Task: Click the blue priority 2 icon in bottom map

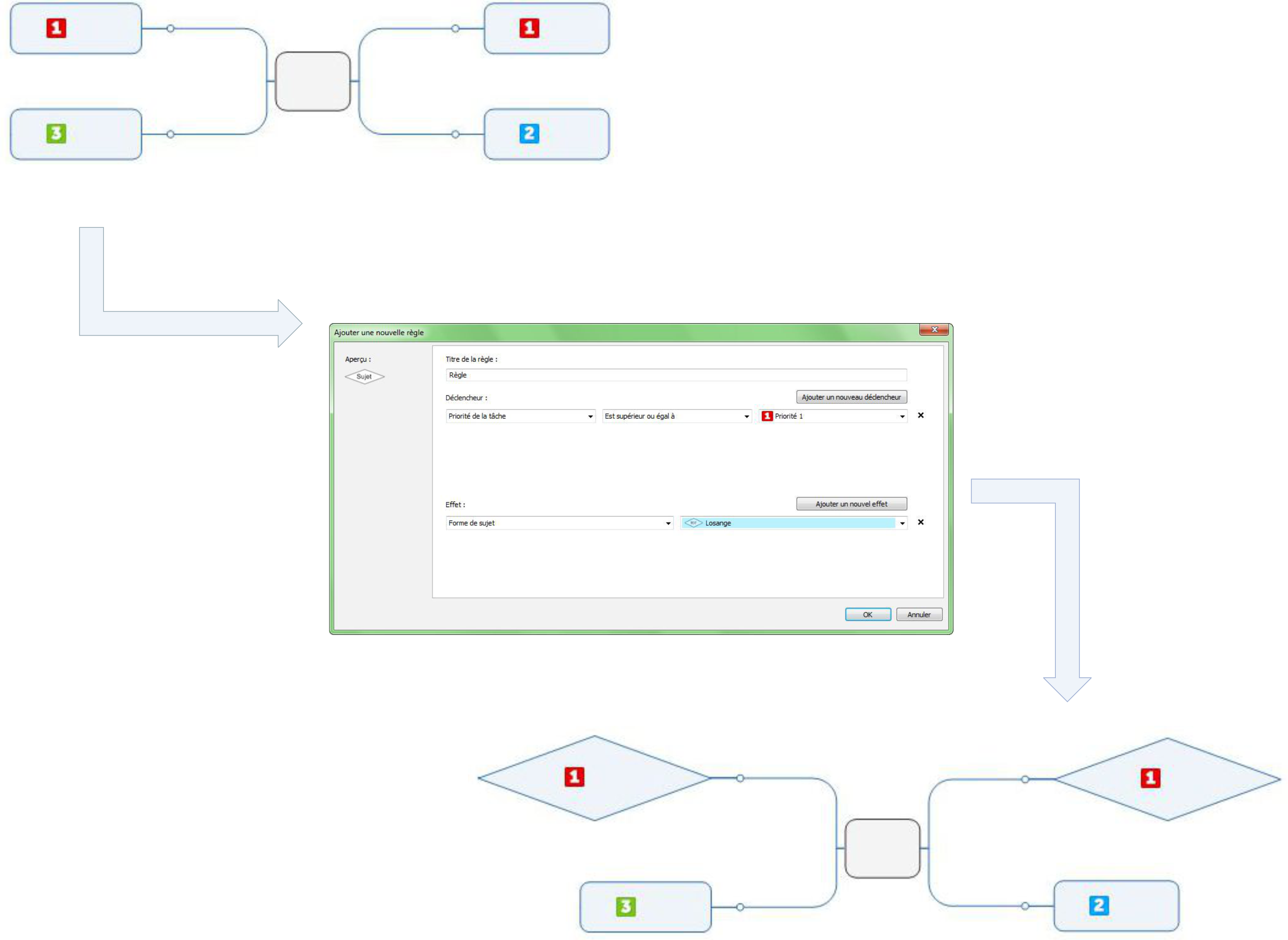Action: coord(1099,905)
